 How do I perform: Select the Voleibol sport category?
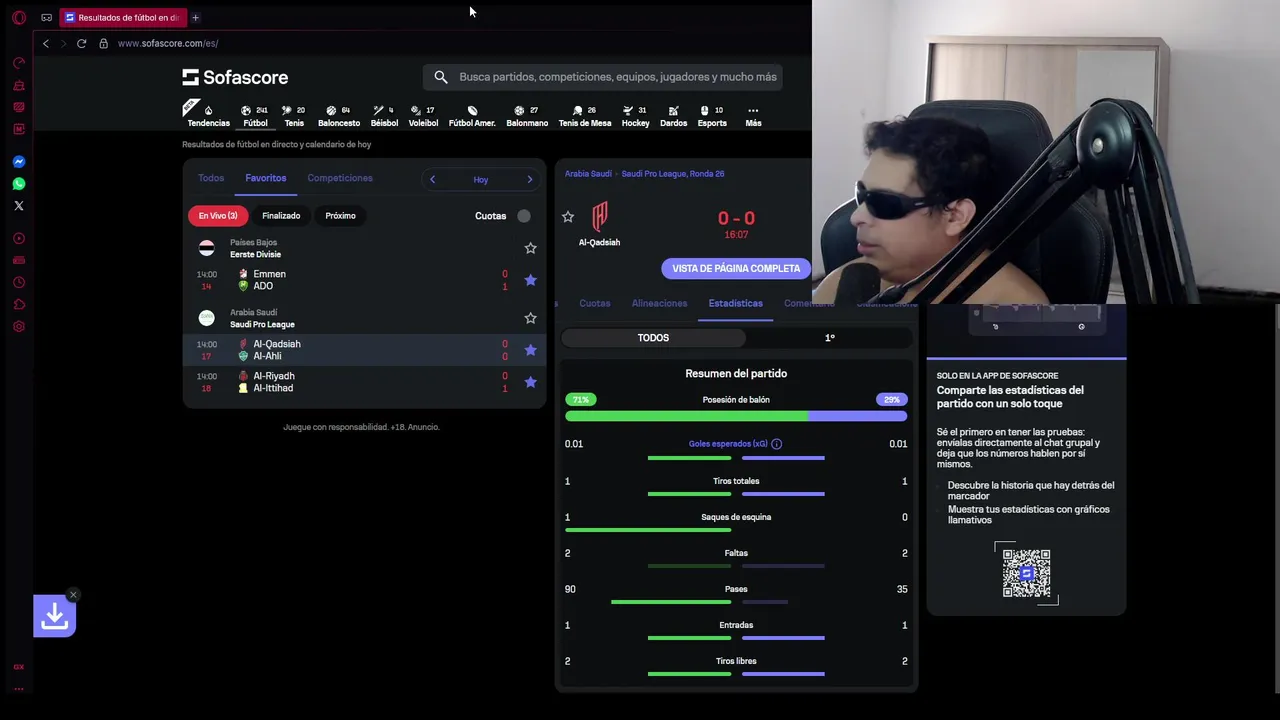click(x=423, y=116)
